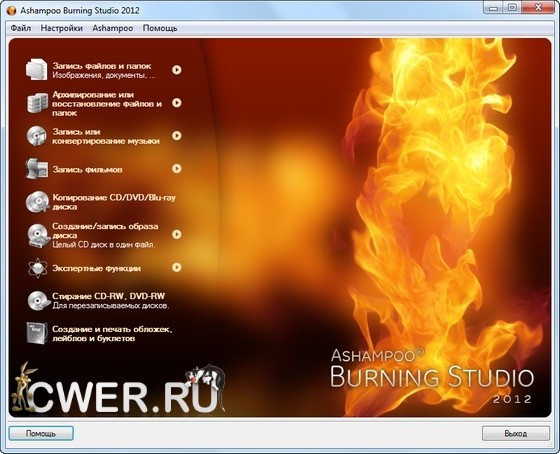This screenshot has width=560, height=454.
Task: Click the backup/restore database disks icon
Action: coord(37,103)
